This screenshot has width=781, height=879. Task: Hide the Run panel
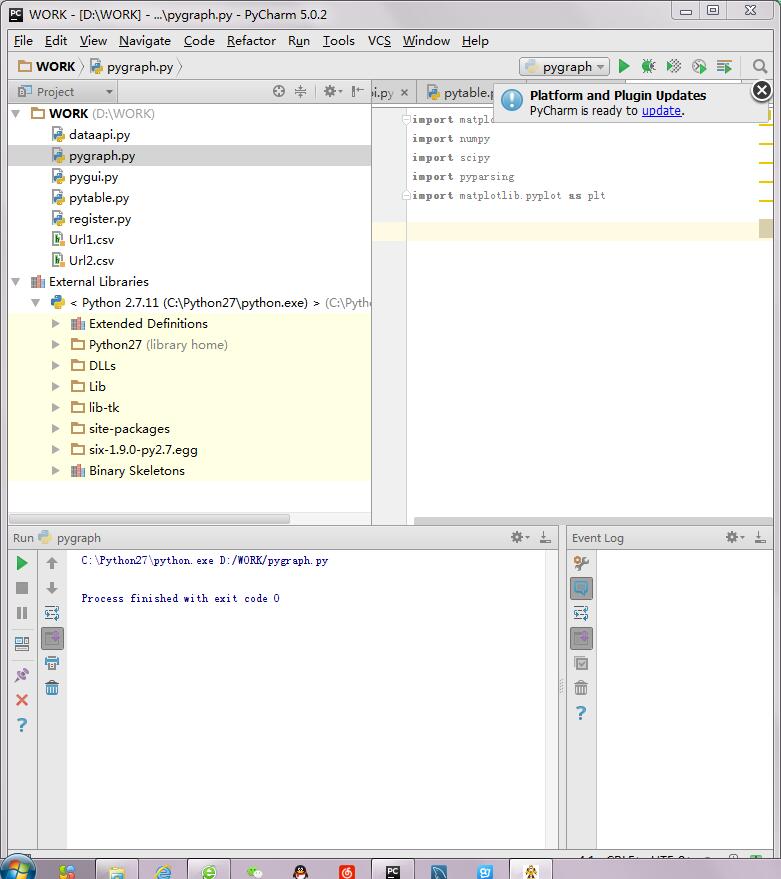pos(545,538)
